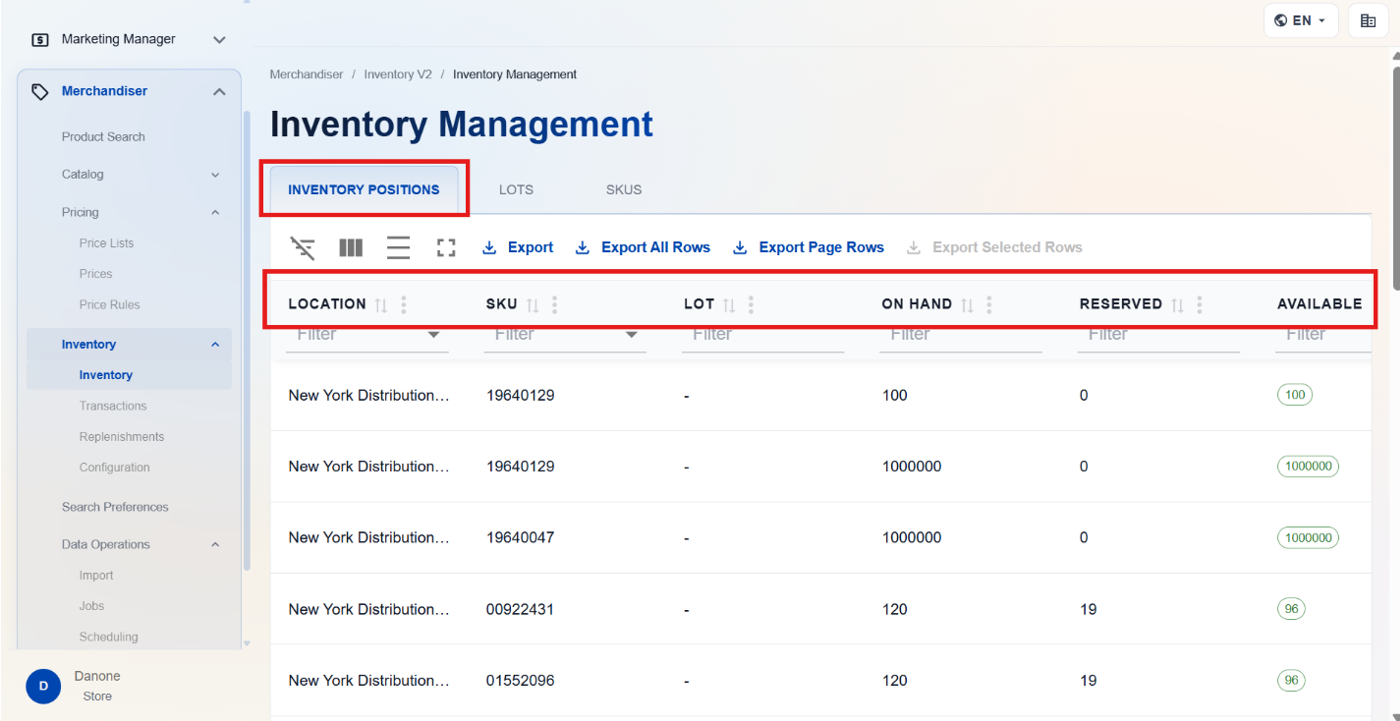Open Transactions under Inventory
The height and width of the screenshot is (721, 1400).
tap(113, 406)
